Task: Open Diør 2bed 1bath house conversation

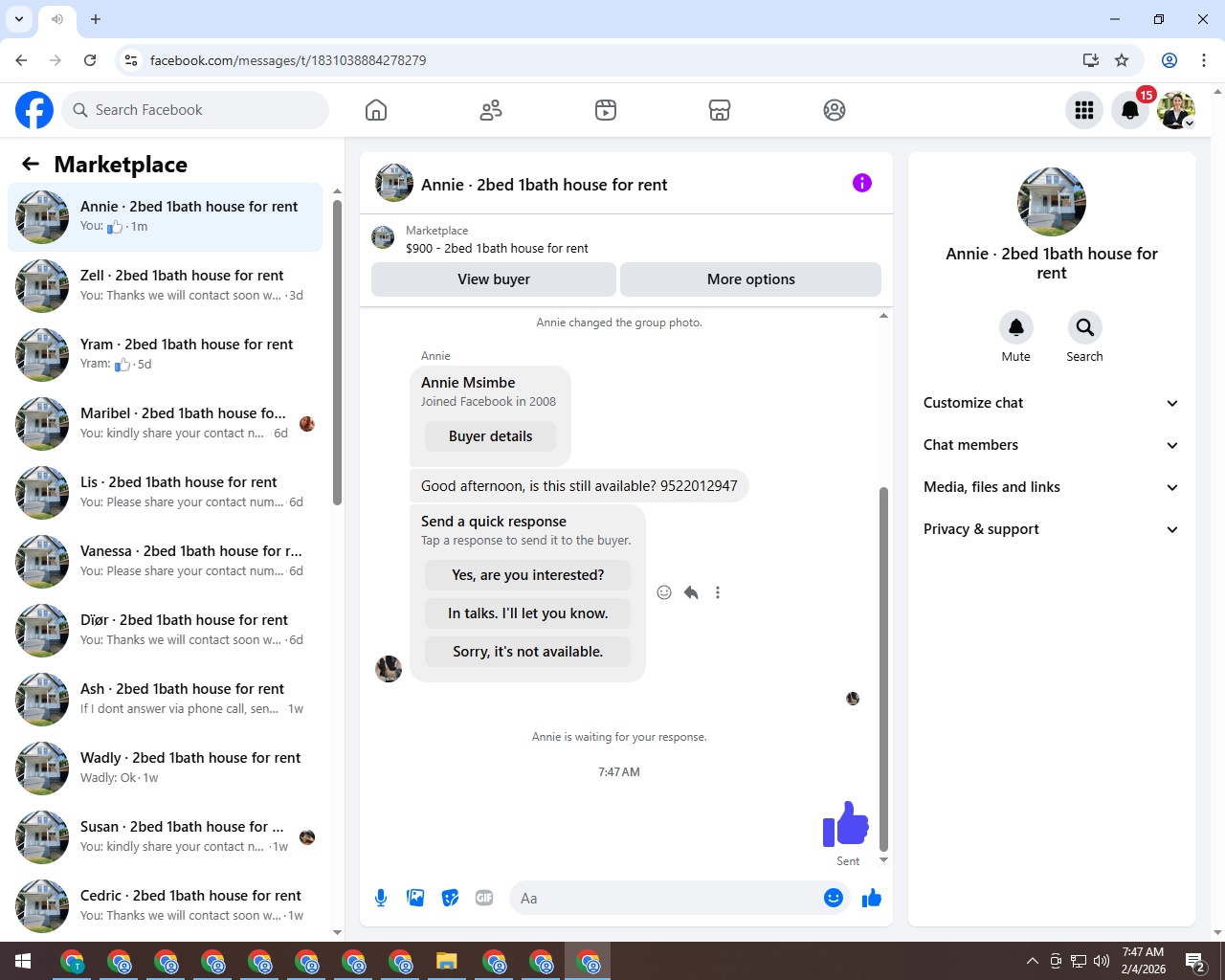Action: coord(165,631)
